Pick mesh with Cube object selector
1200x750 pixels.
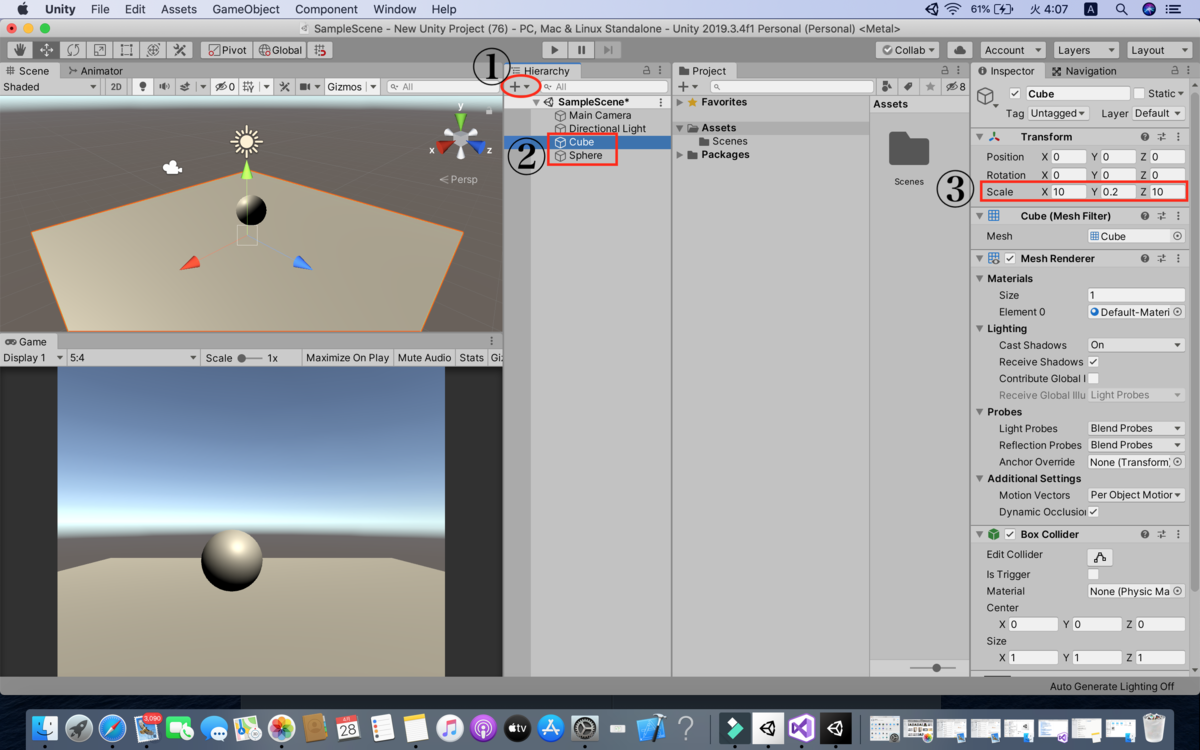[x=1177, y=236]
